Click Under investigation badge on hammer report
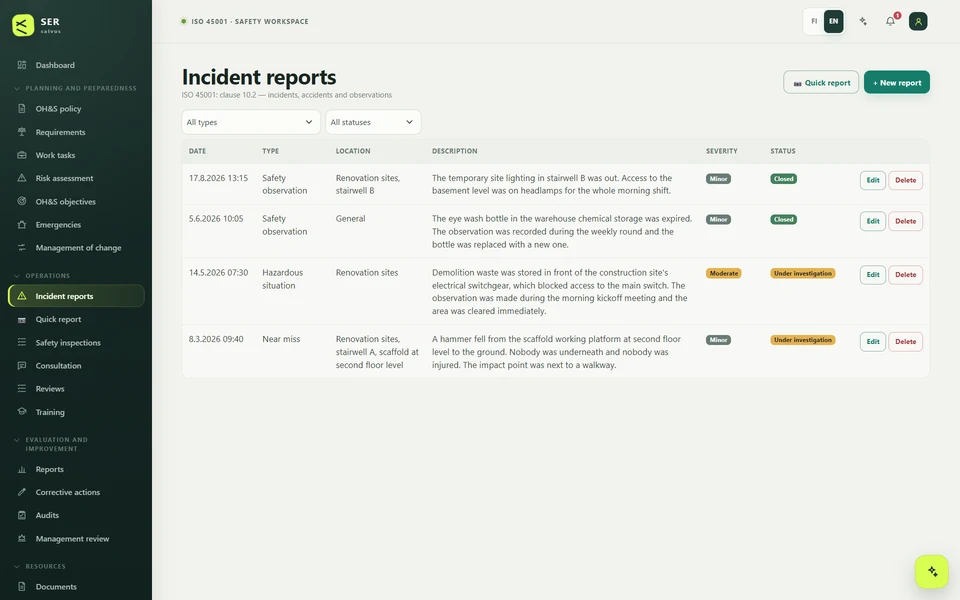Screen dimensions: 960x600 click(x=803, y=340)
